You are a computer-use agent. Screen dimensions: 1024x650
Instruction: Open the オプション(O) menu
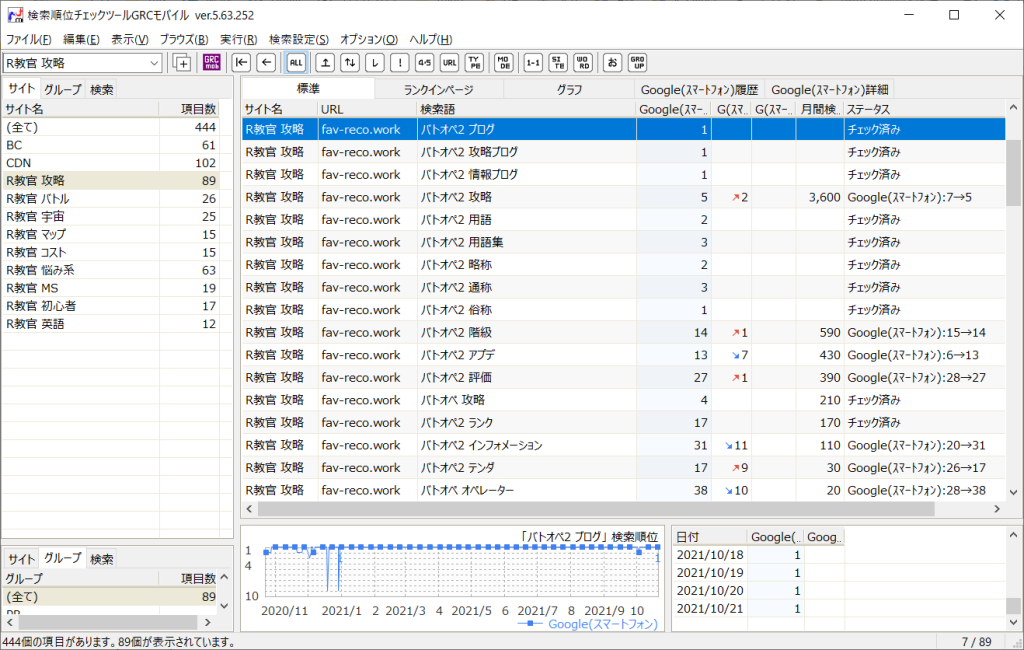(369, 39)
